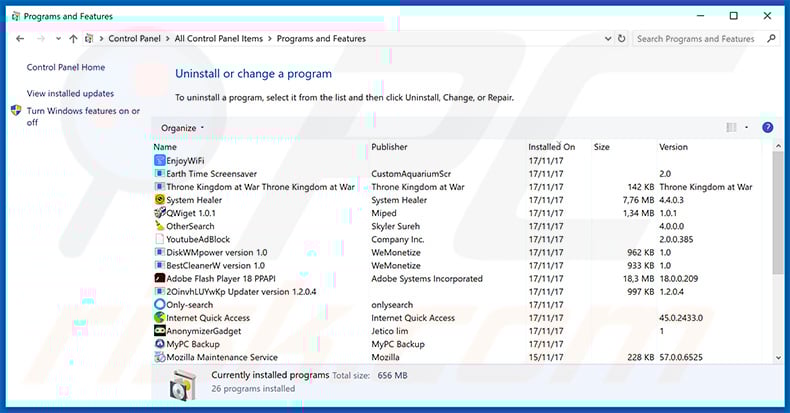Open the Organize dropdown menu
Image resolution: width=790 pixels, height=413 pixels.
pyautogui.click(x=182, y=128)
